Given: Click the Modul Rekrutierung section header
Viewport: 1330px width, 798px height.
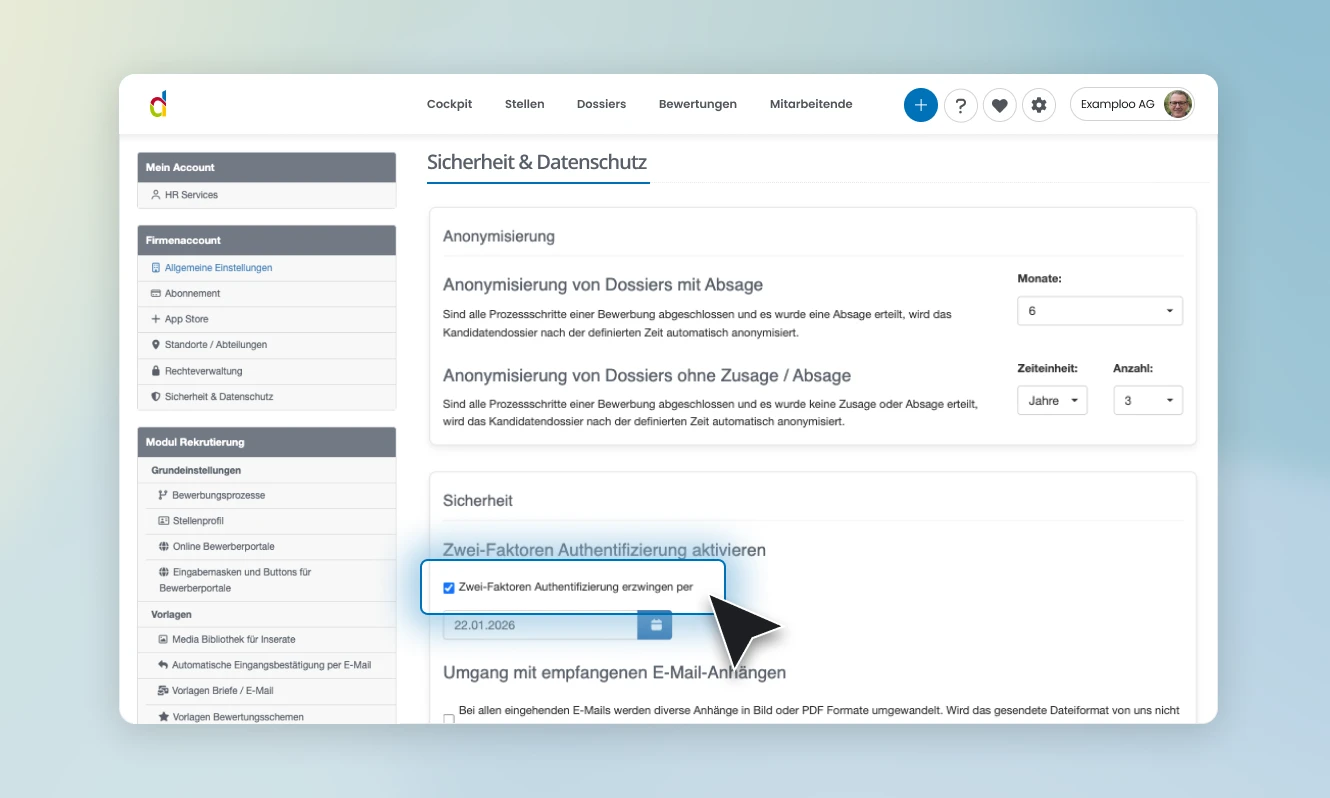Looking at the screenshot, I should pyautogui.click(x=266, y=442).
